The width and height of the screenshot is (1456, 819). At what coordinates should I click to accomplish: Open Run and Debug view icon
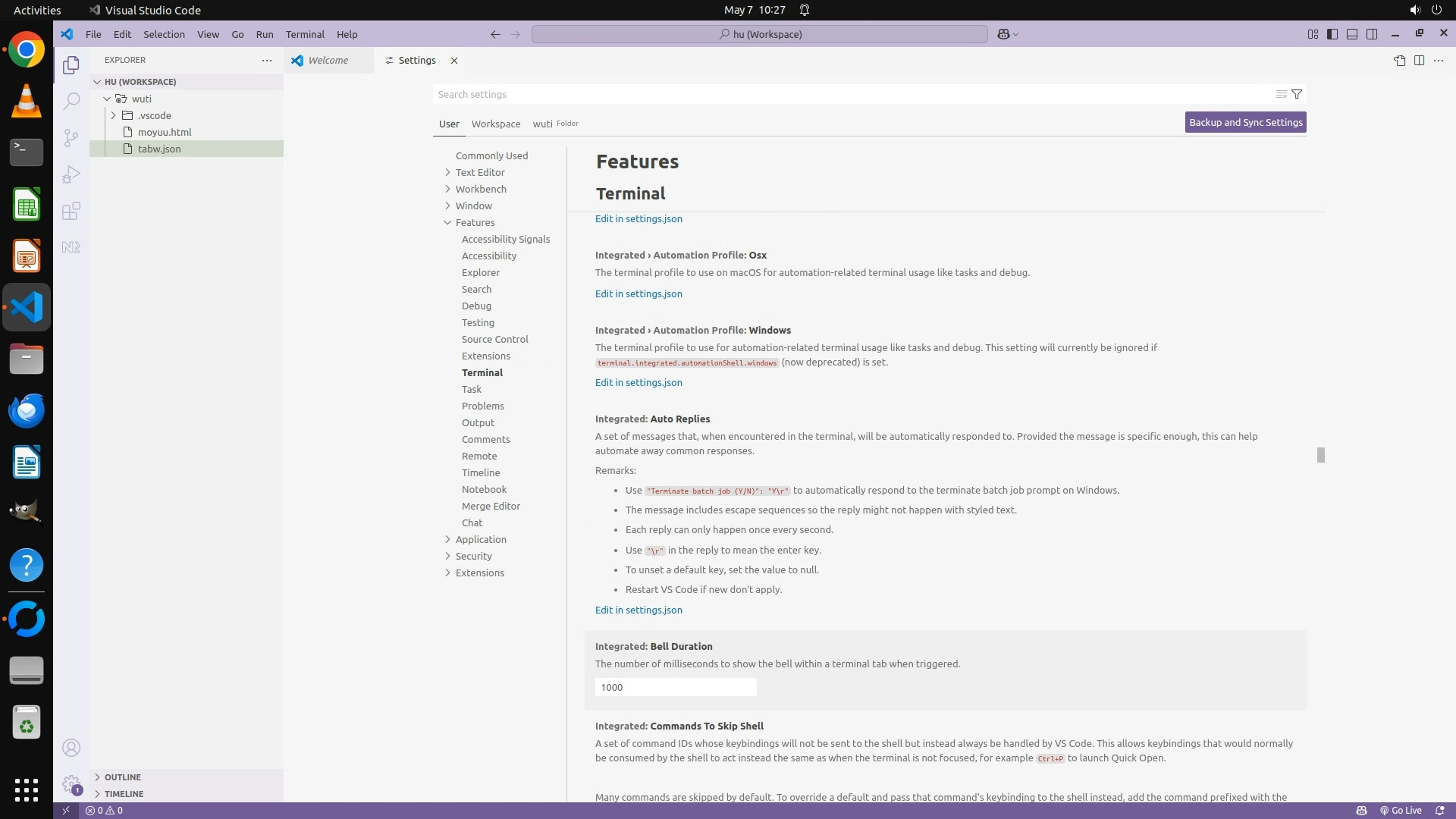(71, 174)
